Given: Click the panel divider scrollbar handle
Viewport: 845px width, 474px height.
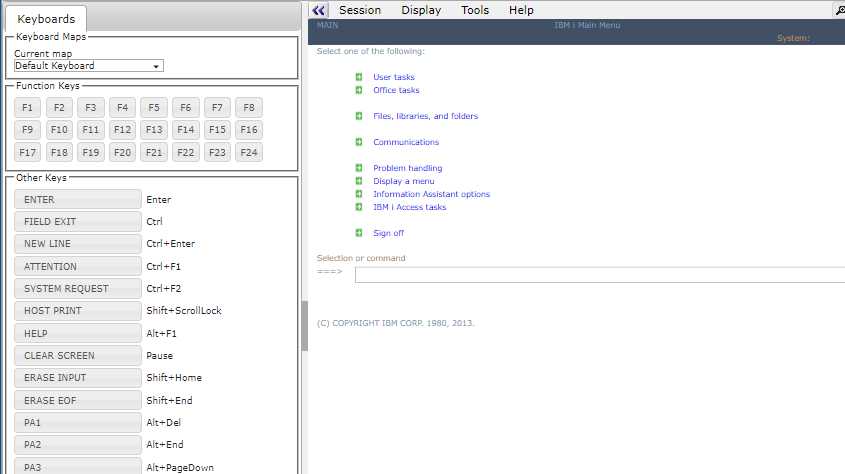Looking at the screenshot, I should pos(304,326).
